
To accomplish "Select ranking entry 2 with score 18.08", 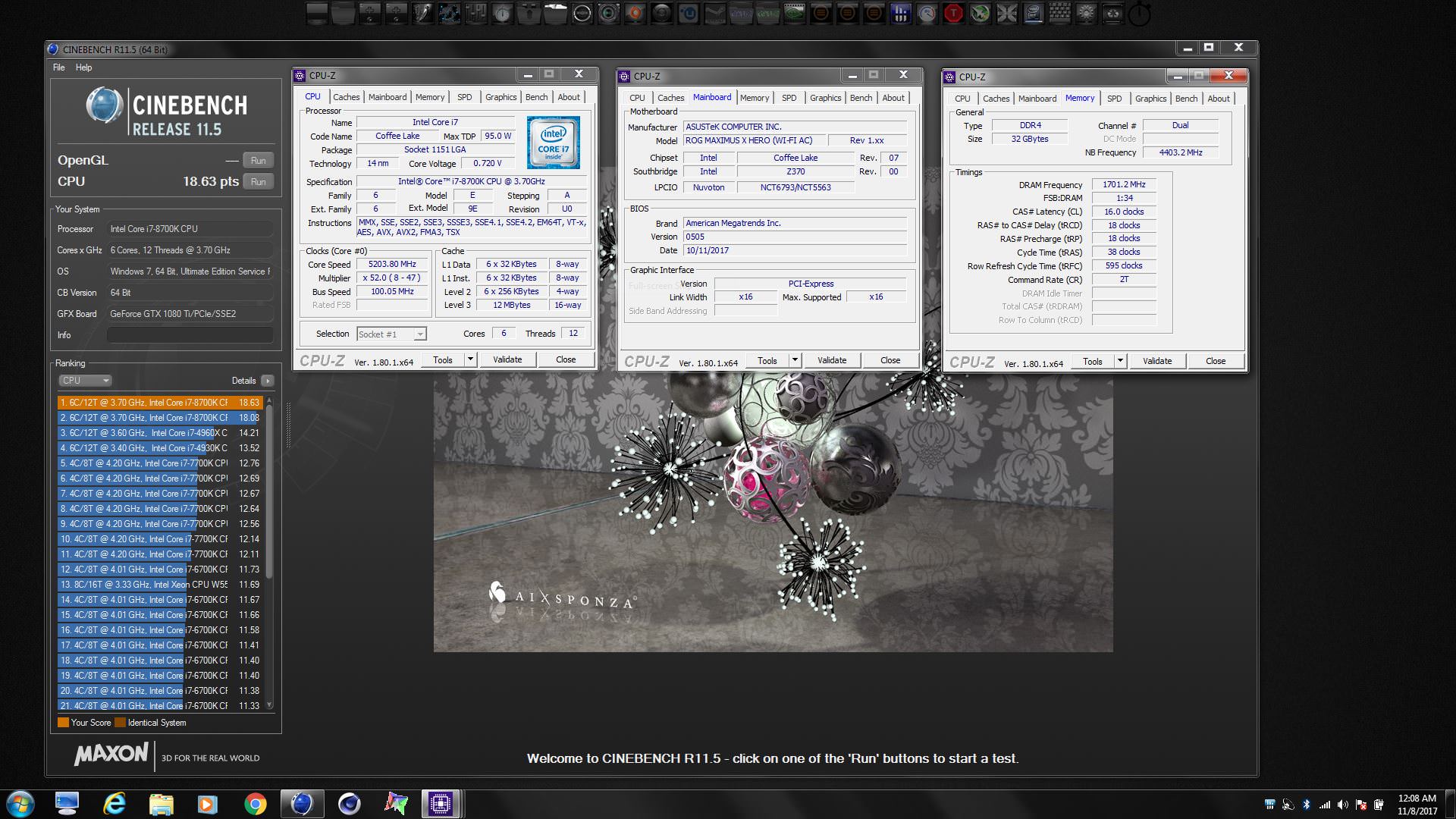I will tap(160, 418).
